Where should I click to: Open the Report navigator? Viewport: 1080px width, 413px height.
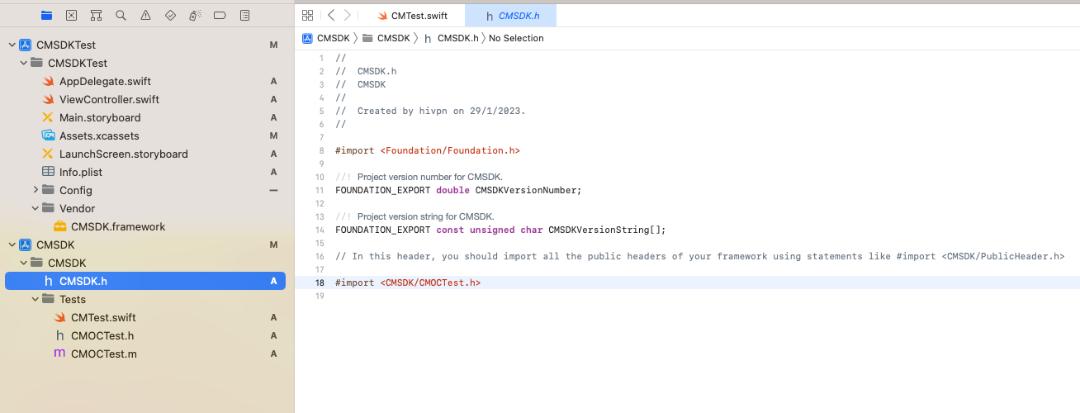(245, 15)
